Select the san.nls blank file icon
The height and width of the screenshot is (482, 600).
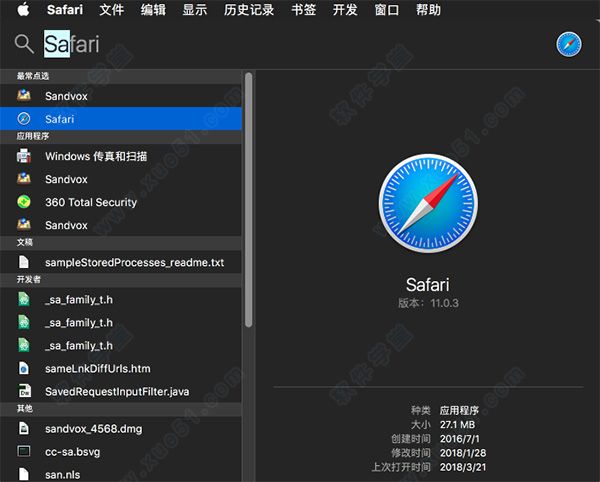coord(24,474)
